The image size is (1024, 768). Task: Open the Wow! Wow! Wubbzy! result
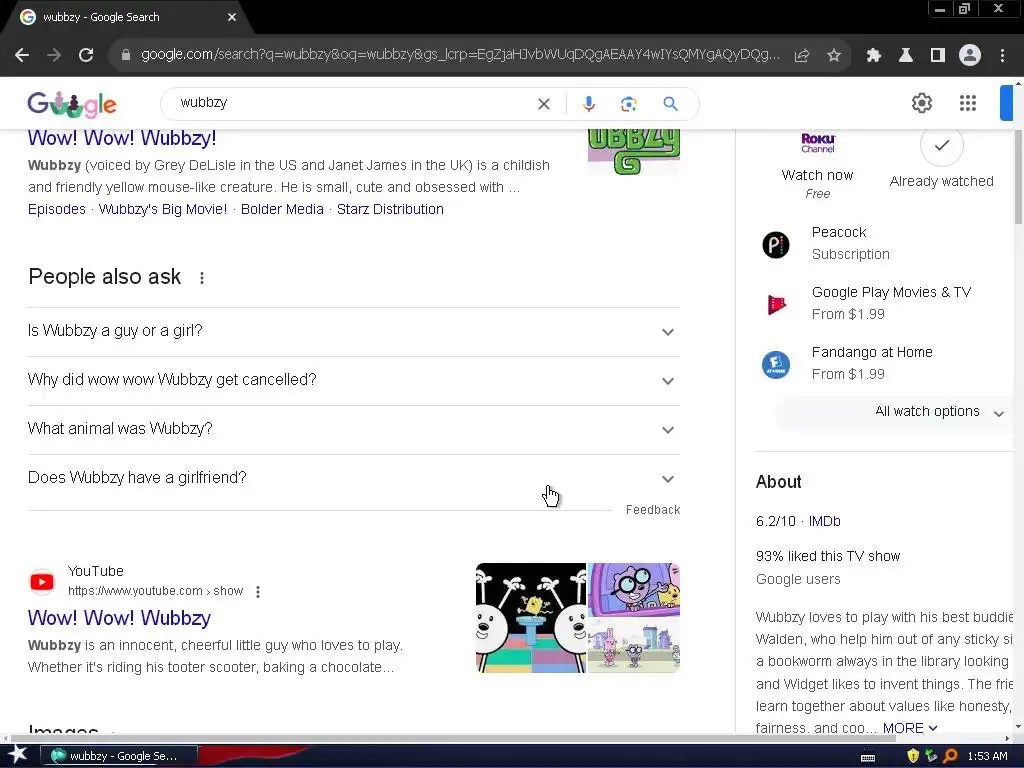pos(121,138)
